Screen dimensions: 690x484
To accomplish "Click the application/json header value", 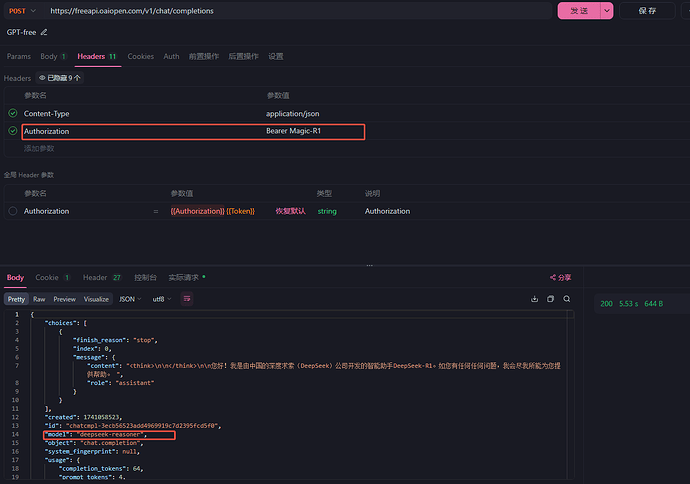I will tap(293, 114).
